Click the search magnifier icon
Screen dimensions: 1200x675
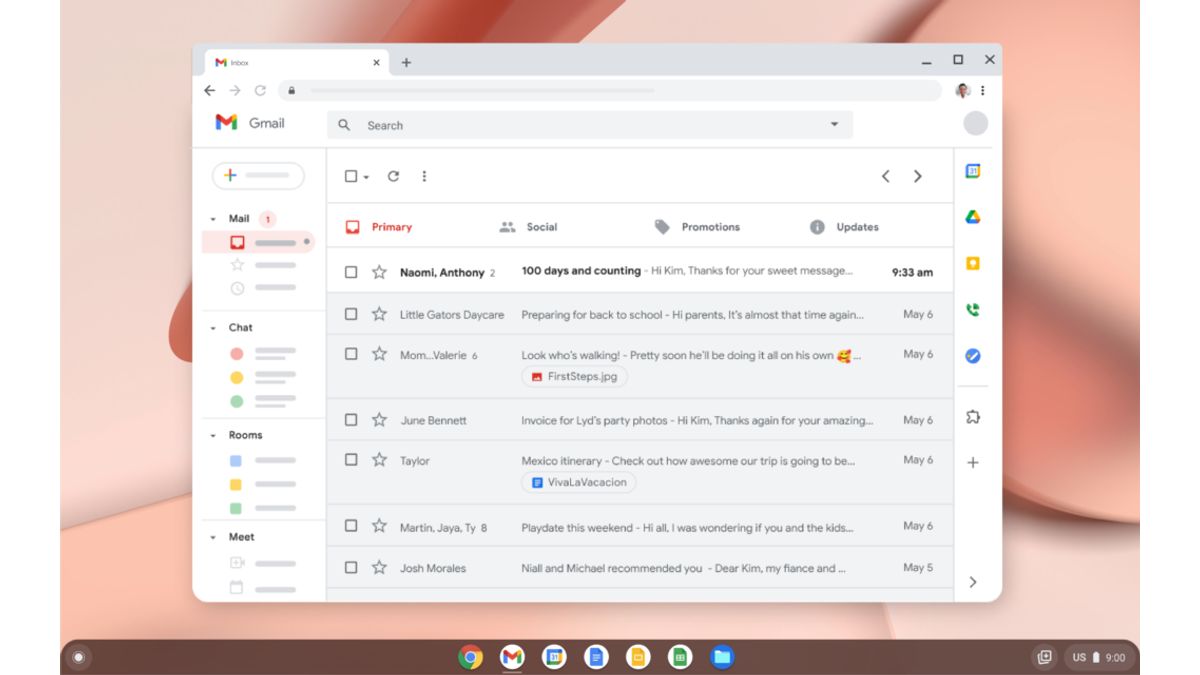[344, 125]
